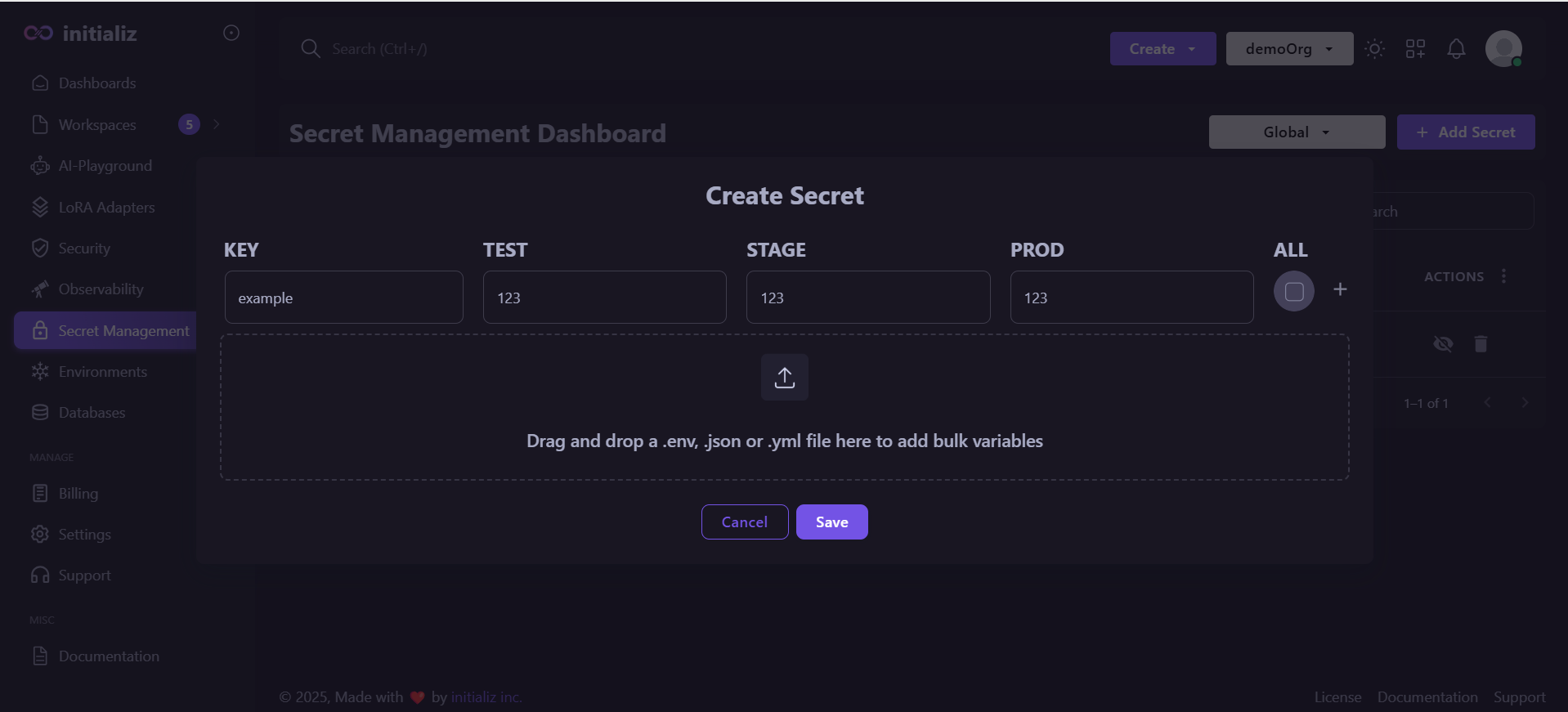
Task: Focus the STAGE value input
Action: pos(868,298)
